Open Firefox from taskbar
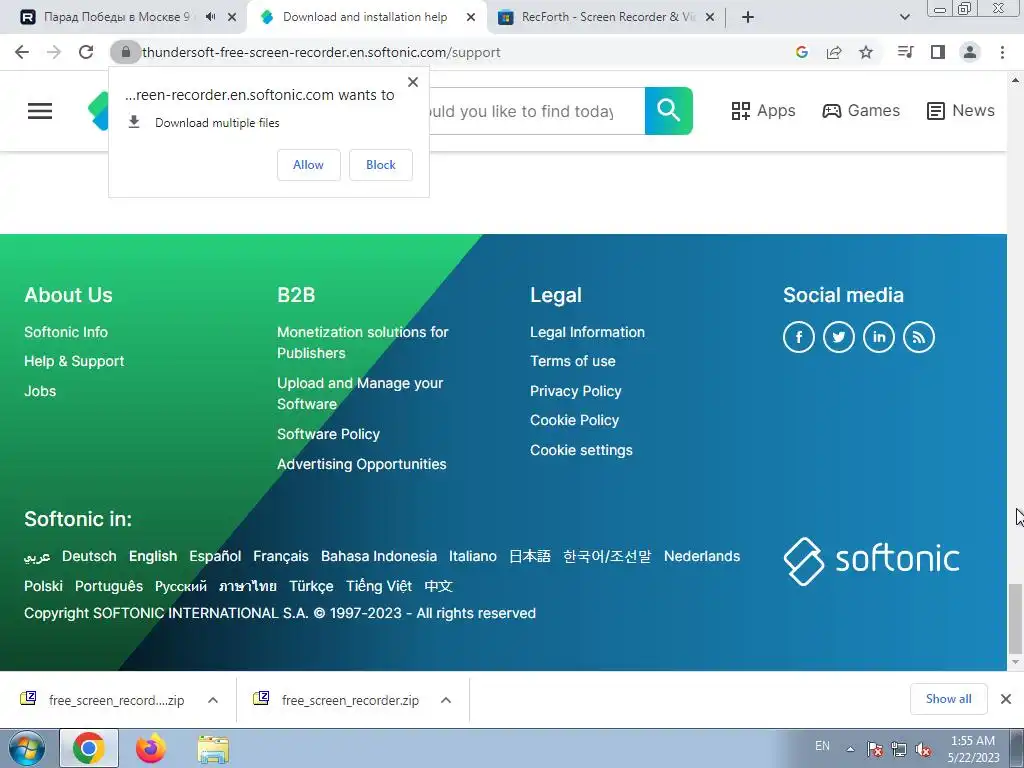1024x768 pixels. coord(151,748)
